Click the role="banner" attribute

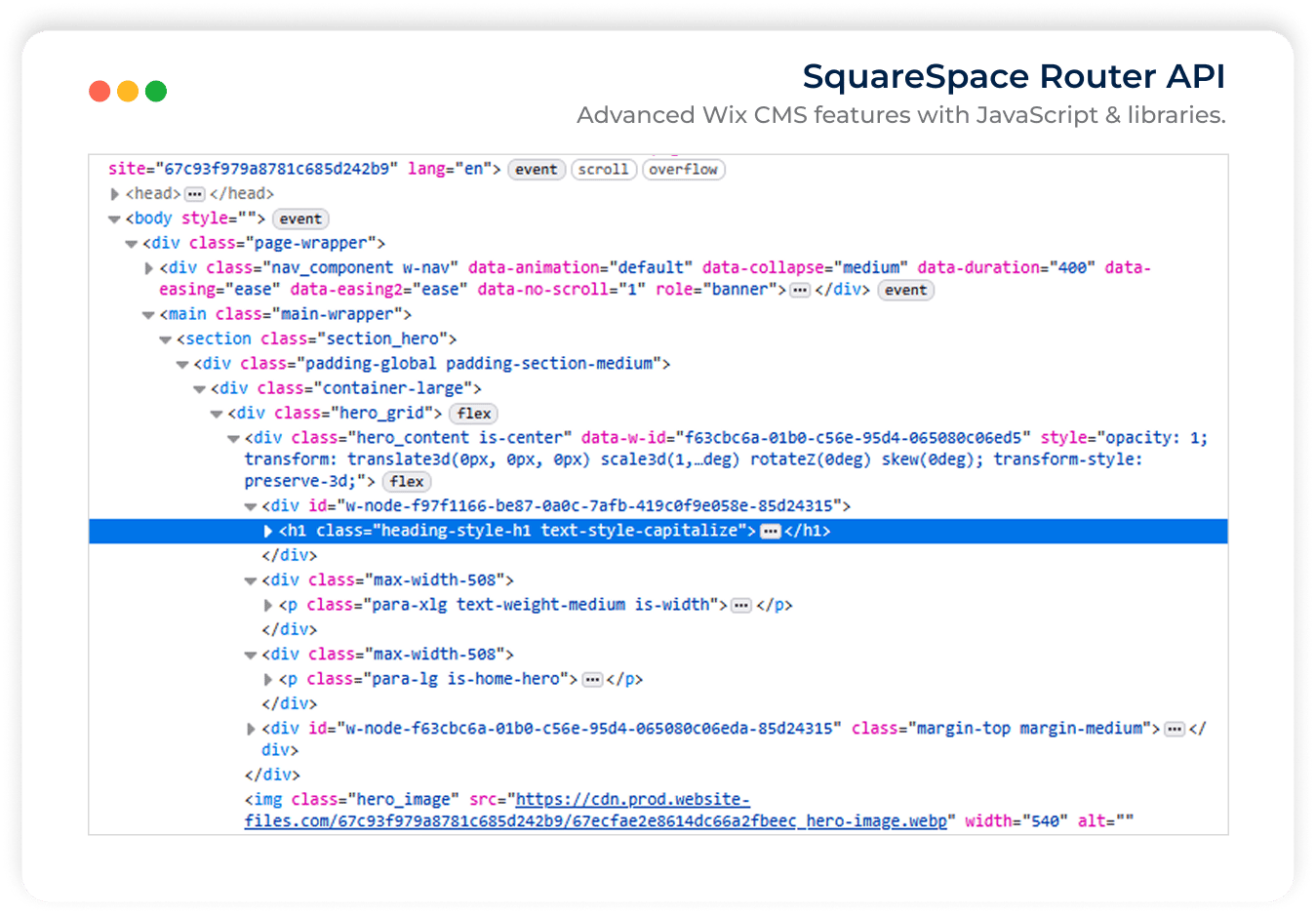[716, 291]
